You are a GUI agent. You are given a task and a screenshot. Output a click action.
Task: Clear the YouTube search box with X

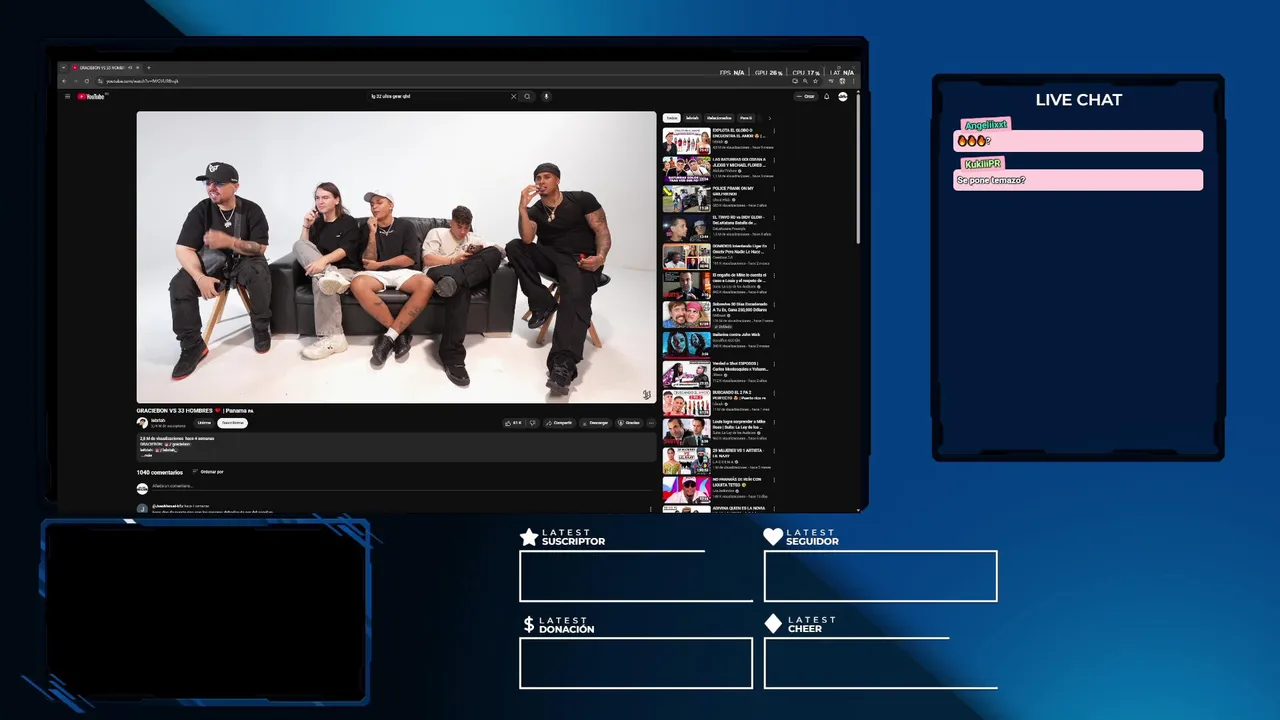[x=514, y=97]
